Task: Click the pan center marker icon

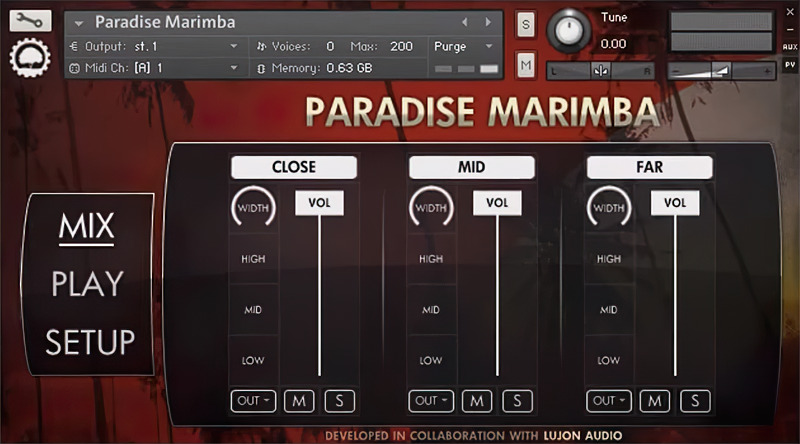Action: click(x=601, y=71)
